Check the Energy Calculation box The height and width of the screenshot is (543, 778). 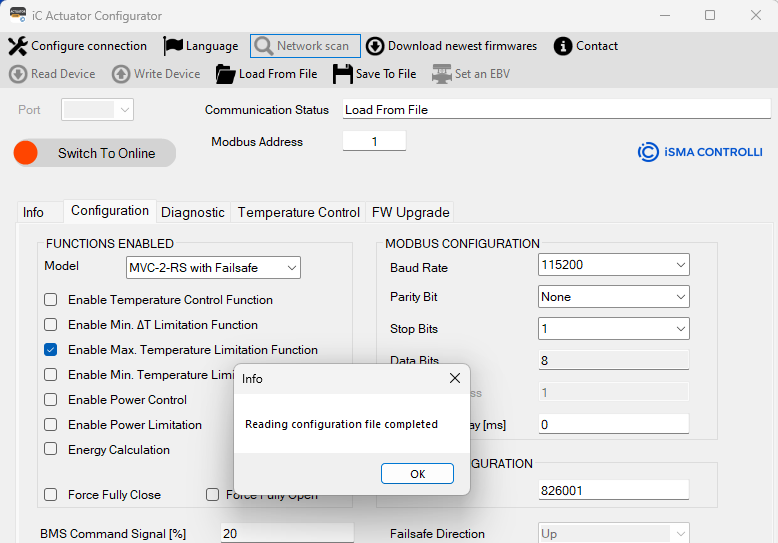pyautogui.click(x=51, y=450)
